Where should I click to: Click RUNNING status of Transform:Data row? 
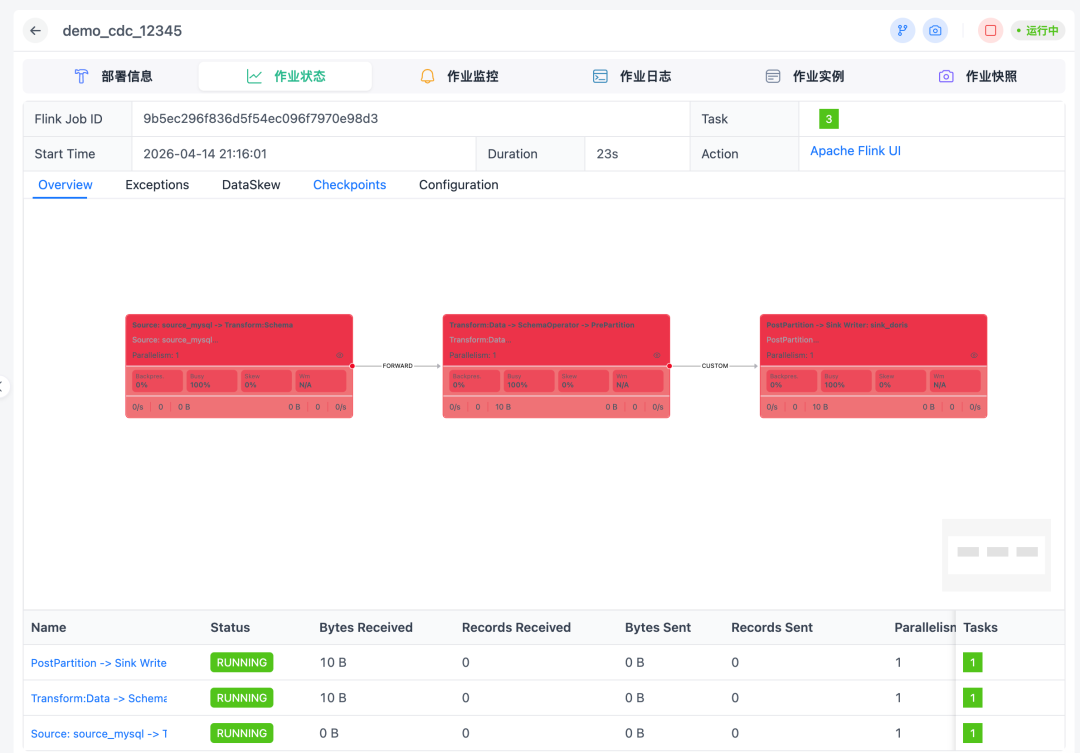pyautogui.click(x=242, y=698)
